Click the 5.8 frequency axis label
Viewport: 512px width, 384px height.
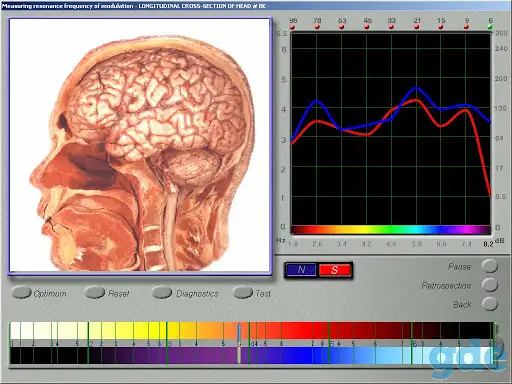tap(417, 244)
